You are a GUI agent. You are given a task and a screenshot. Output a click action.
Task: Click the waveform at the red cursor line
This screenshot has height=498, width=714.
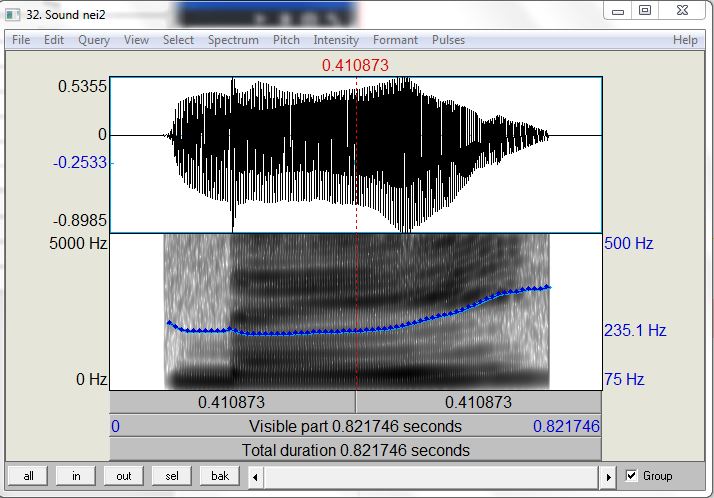coord(357,155)
